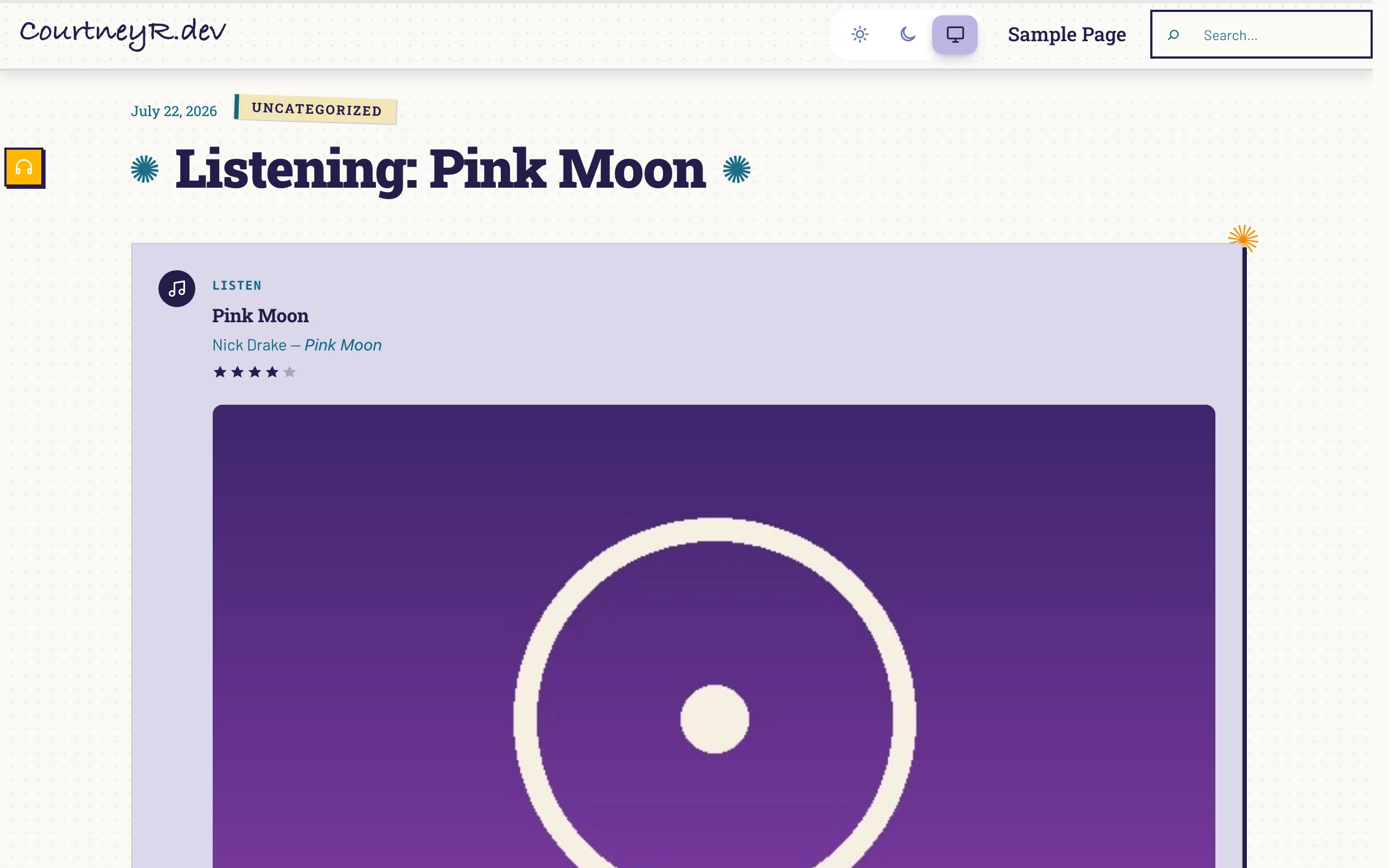Viewport: 1389px width, 868px height.
Task: Open the Pink Moon album artwork
Action: pos(713,636)
